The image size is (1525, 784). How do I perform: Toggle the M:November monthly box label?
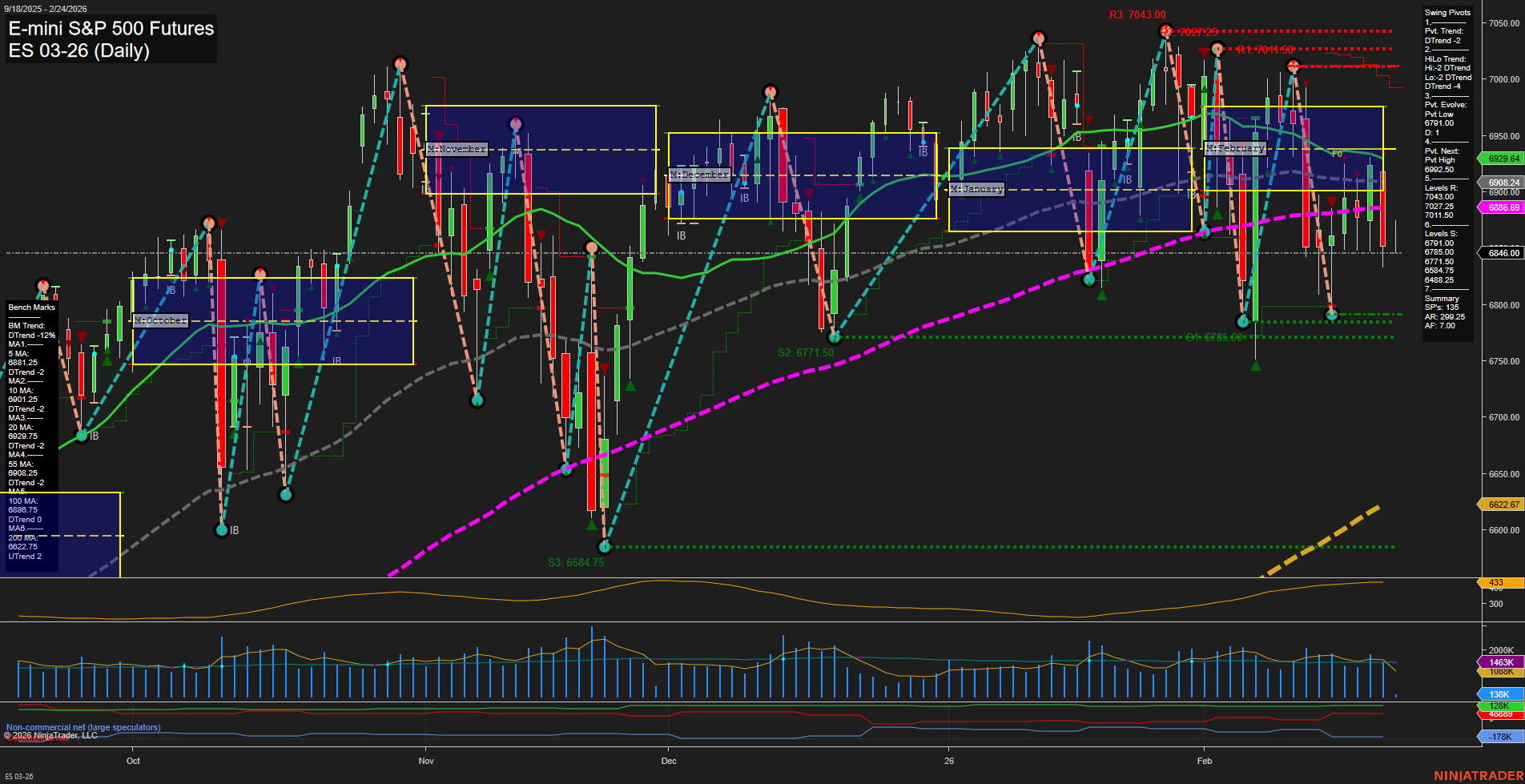pos(458,148)
